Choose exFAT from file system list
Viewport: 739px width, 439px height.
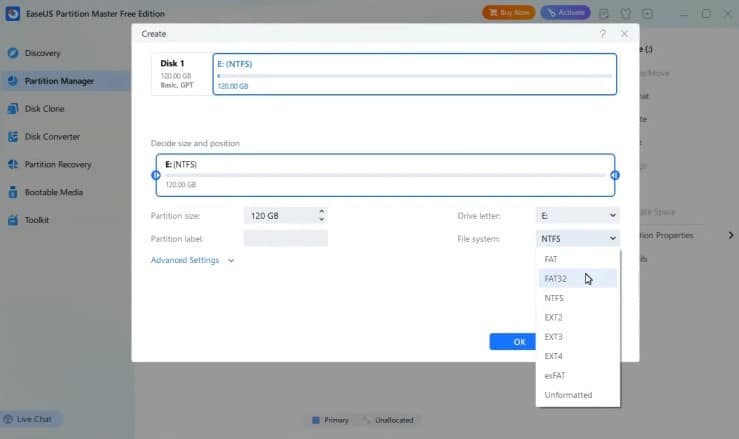pyautogui.click(x=578, y=375)
